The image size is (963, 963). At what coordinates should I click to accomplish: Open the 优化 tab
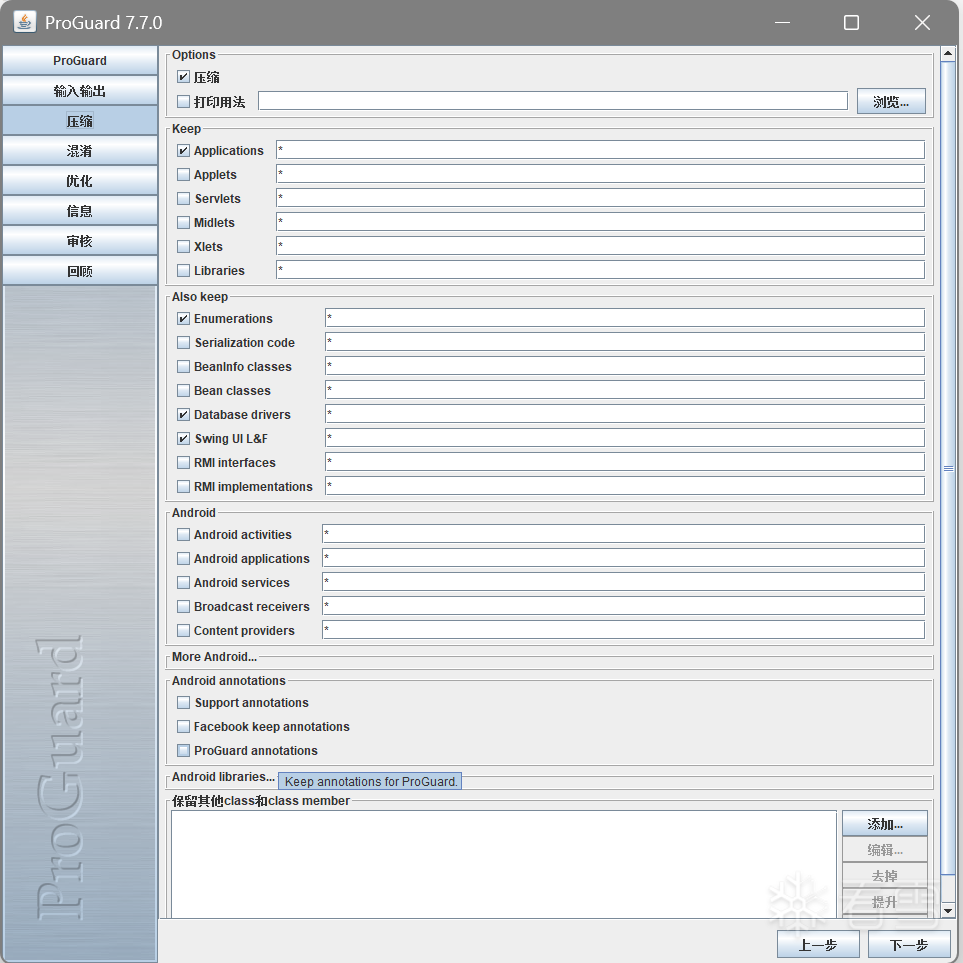point(80,181)
